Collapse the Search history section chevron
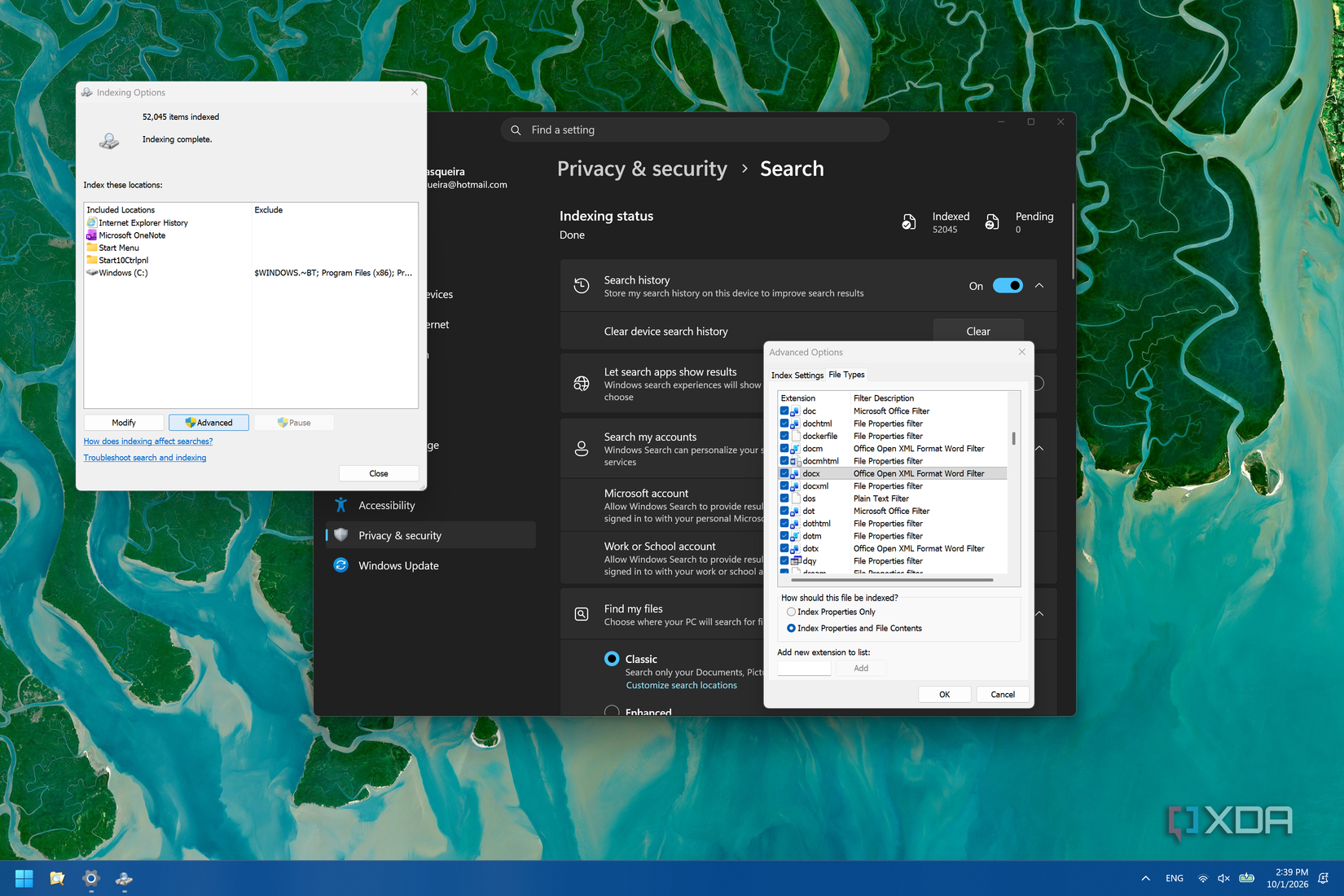1344x896 pixels. pyautogui.click(x=1039, y=286)
